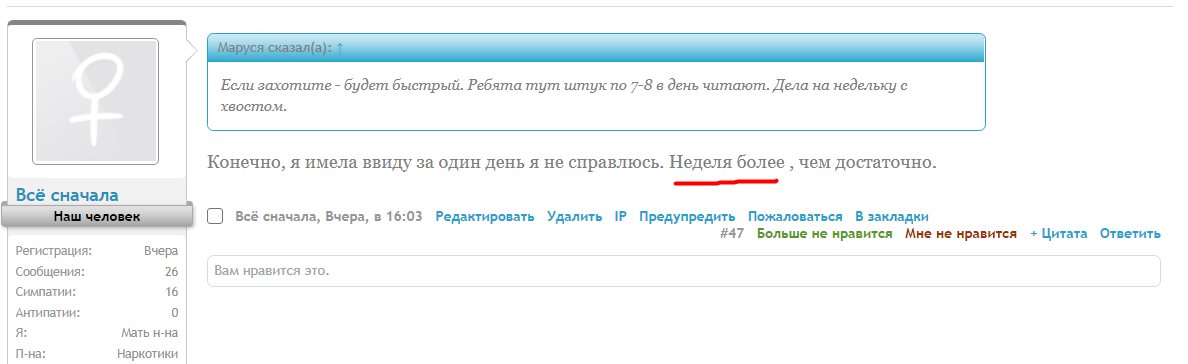Open the Вчера, в 16:03 post permalink

point(374,216)
